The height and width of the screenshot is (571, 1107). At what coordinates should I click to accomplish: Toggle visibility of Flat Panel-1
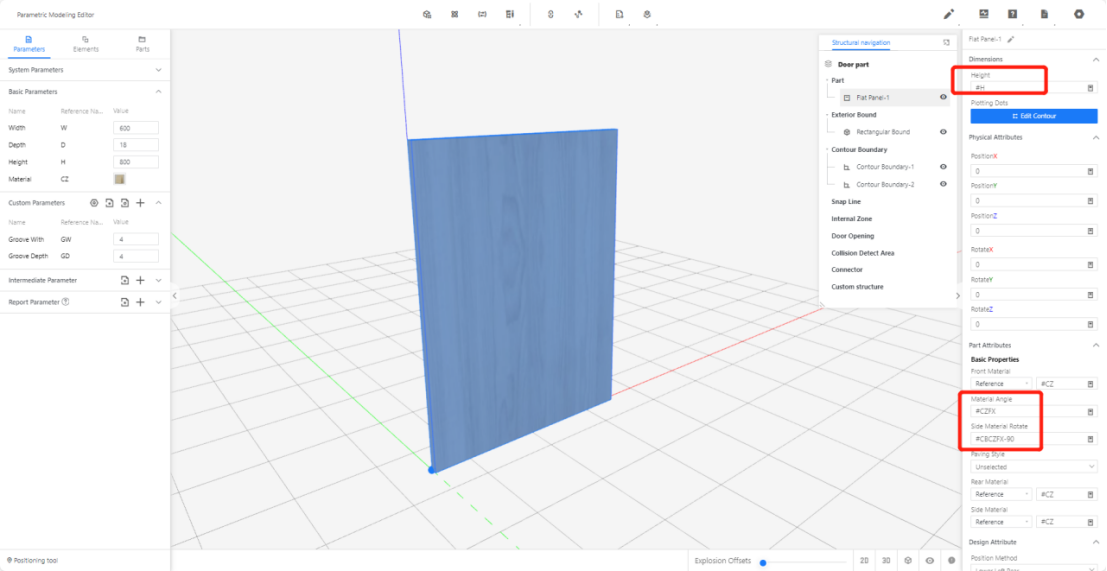(943, 98)
